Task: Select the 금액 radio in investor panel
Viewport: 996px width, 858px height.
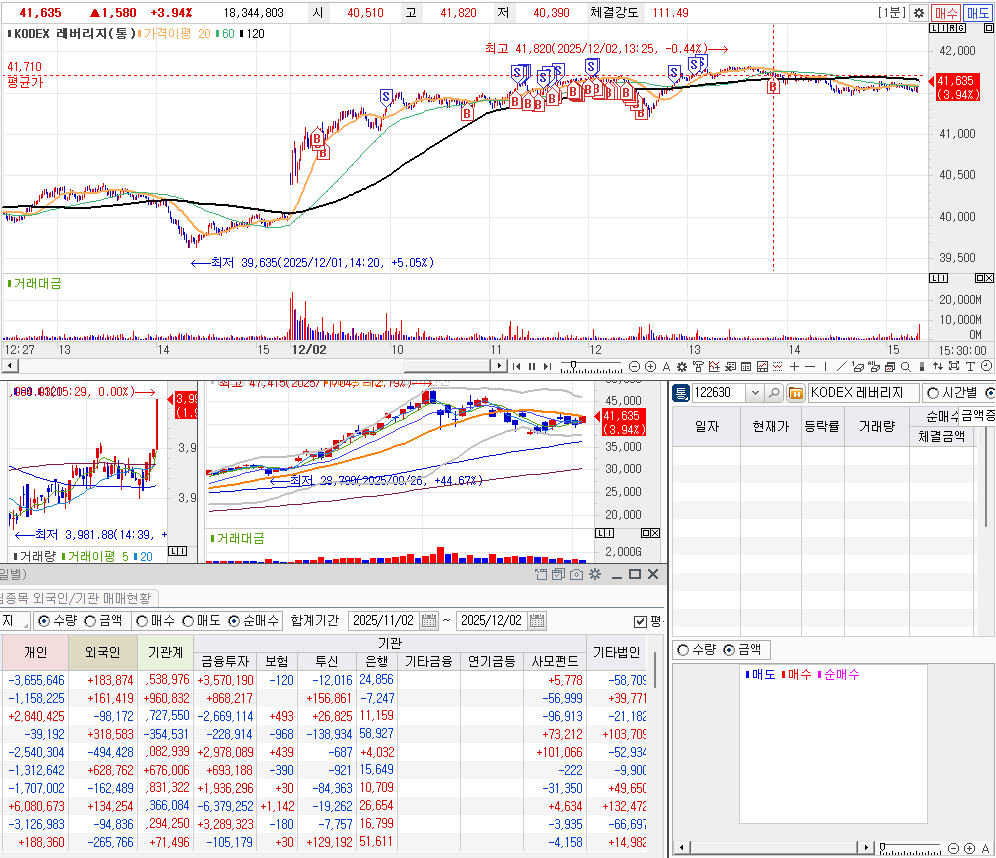Action: coord(90,621)
